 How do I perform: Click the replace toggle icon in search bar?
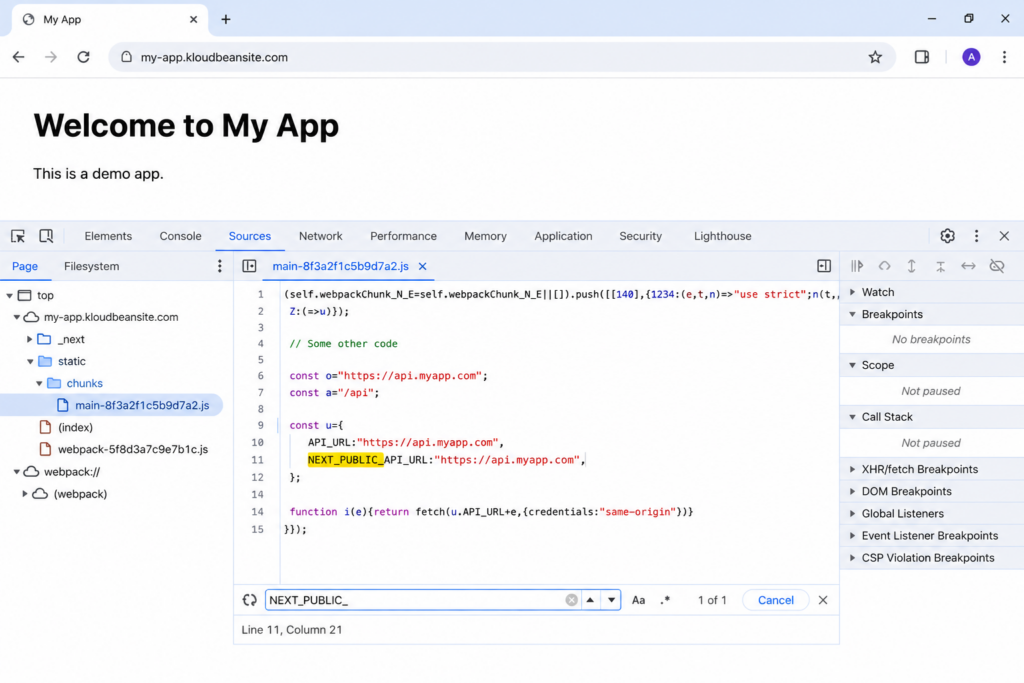coord(249,600)
